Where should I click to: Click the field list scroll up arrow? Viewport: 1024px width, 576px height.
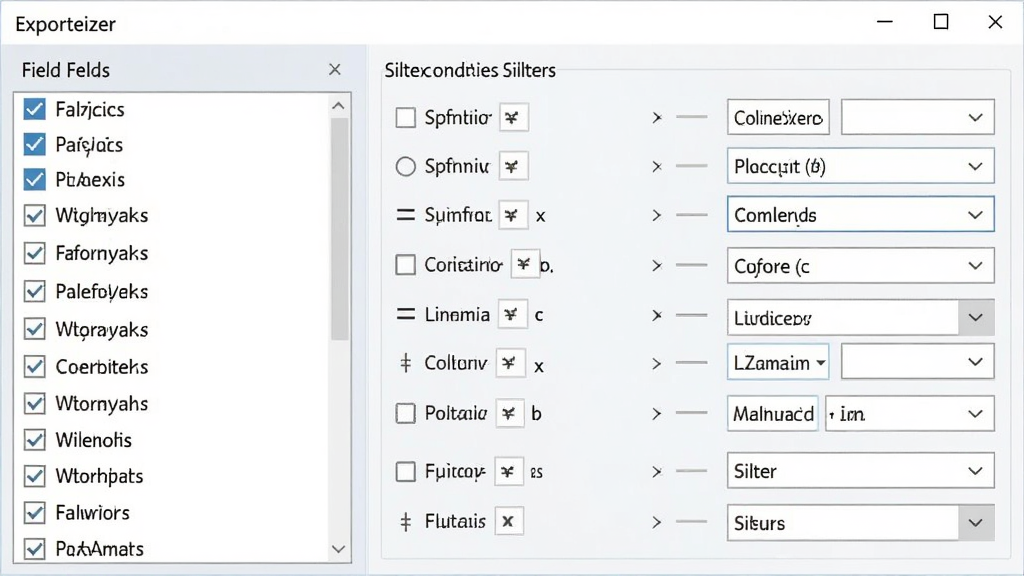coord(338,106)
